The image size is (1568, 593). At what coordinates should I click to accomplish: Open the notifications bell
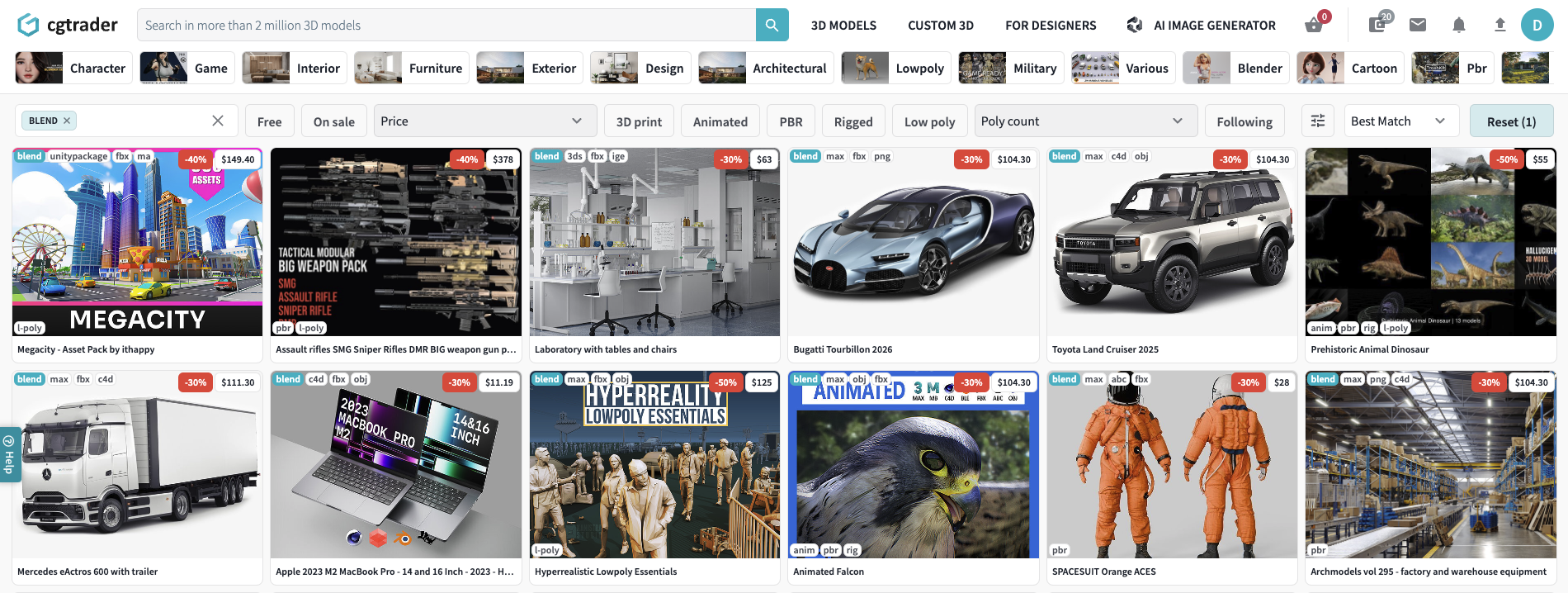click(x=1459, y=25)
